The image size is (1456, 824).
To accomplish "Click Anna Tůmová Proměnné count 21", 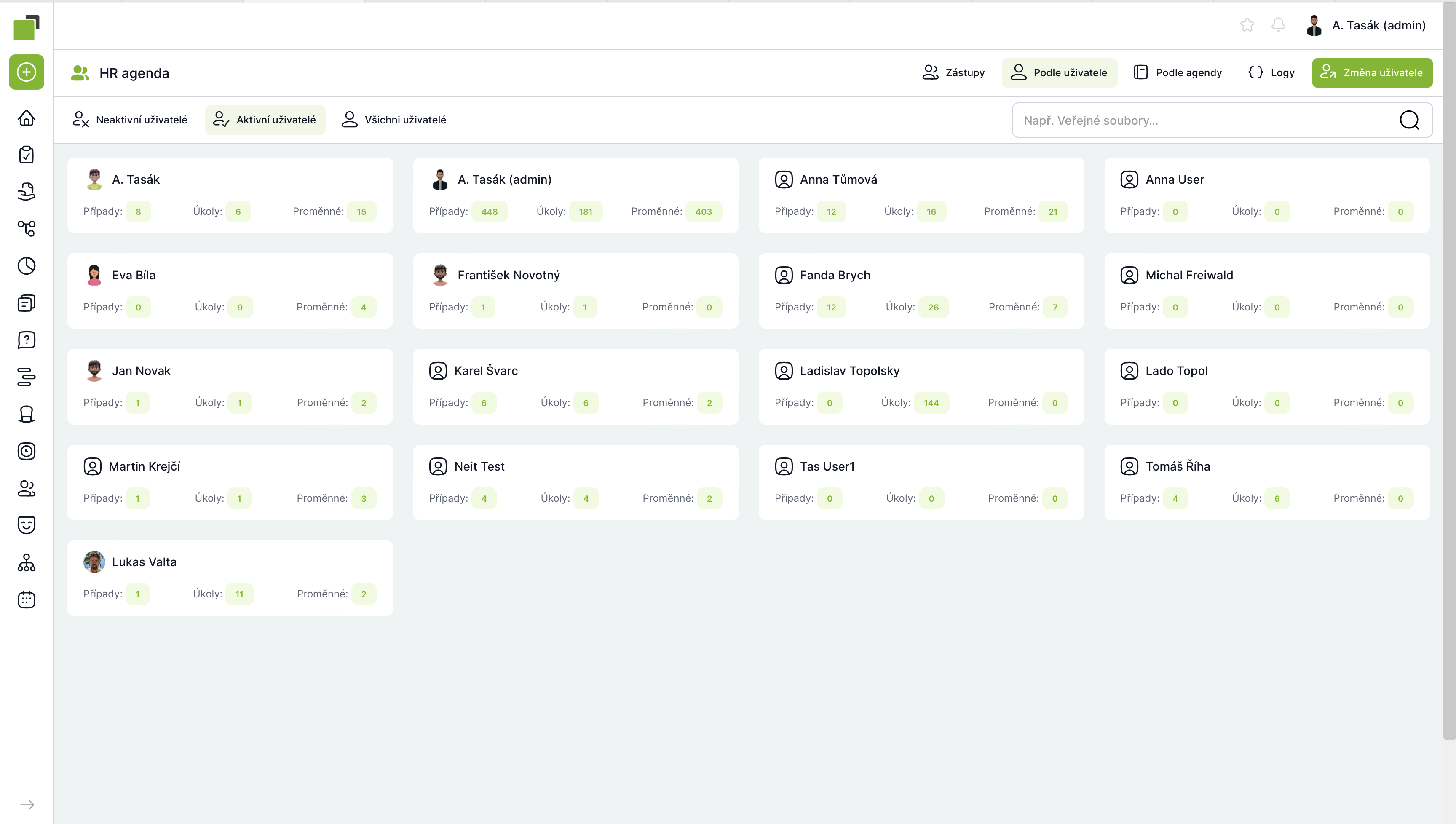I will coord(1052,211).
